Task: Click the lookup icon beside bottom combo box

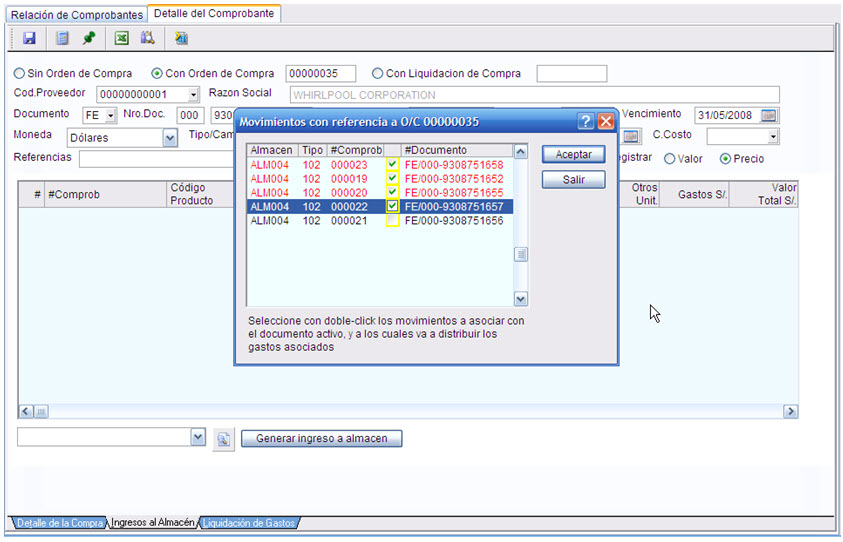Action: (223, 439)
